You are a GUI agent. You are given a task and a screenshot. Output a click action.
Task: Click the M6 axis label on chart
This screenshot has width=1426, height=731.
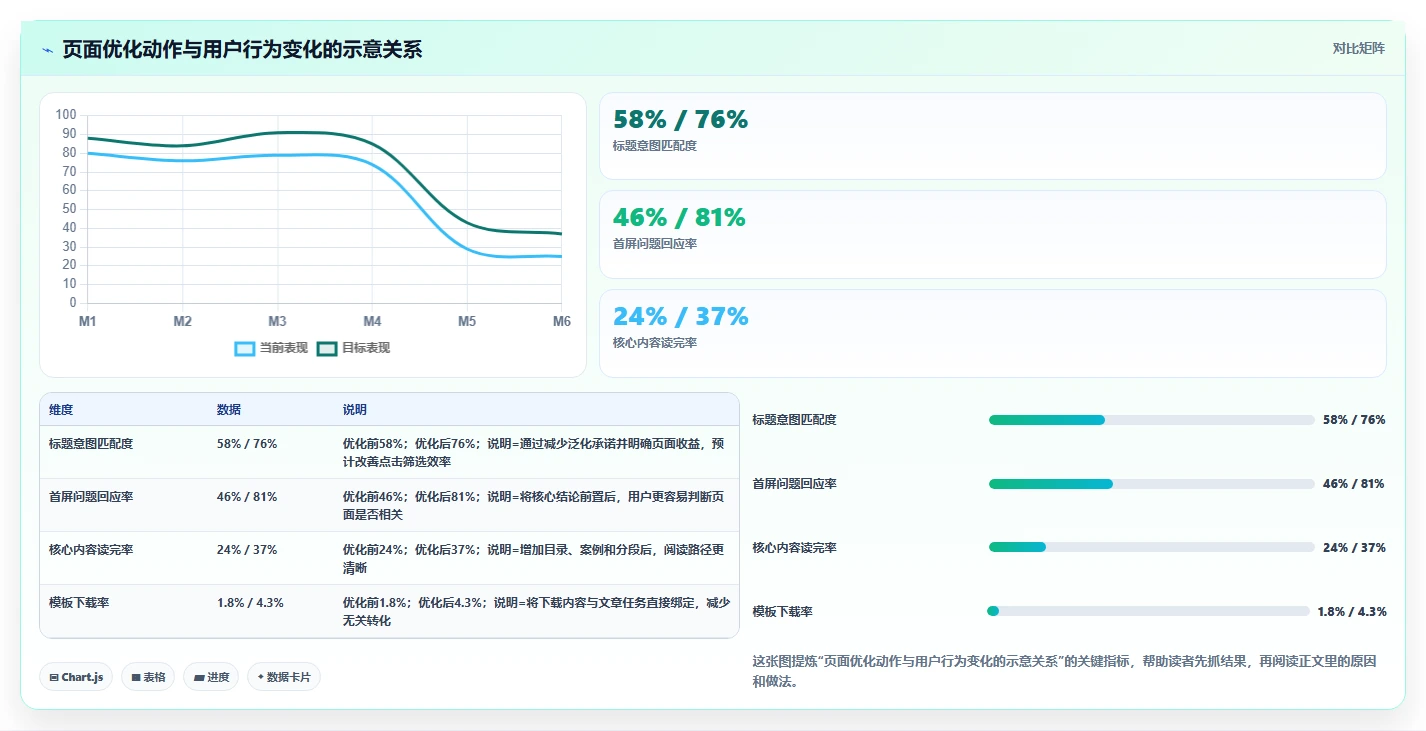click(x=562, y=321)
